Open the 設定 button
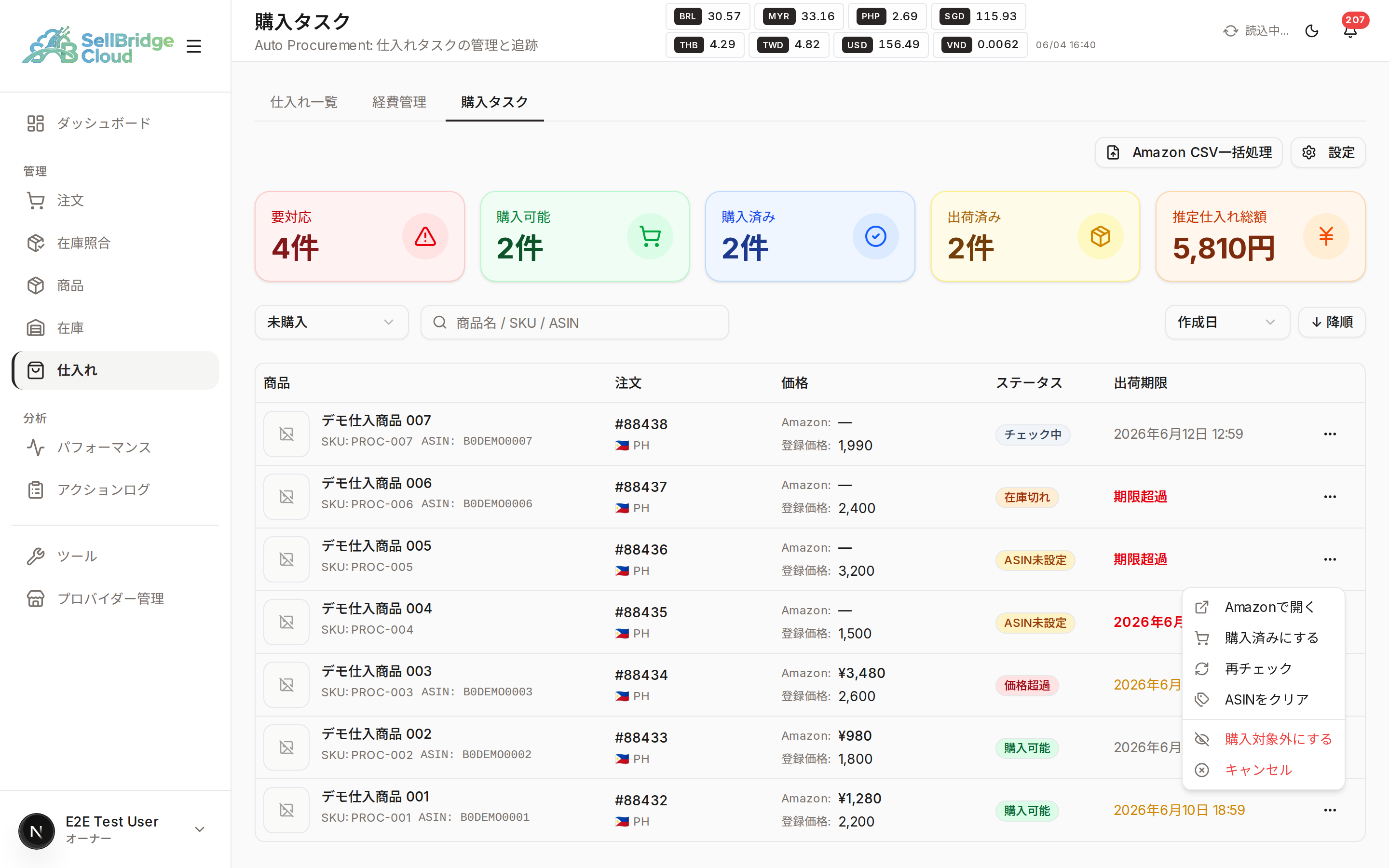This screenshot has height=868, width=1389. tap(1328, 152)
